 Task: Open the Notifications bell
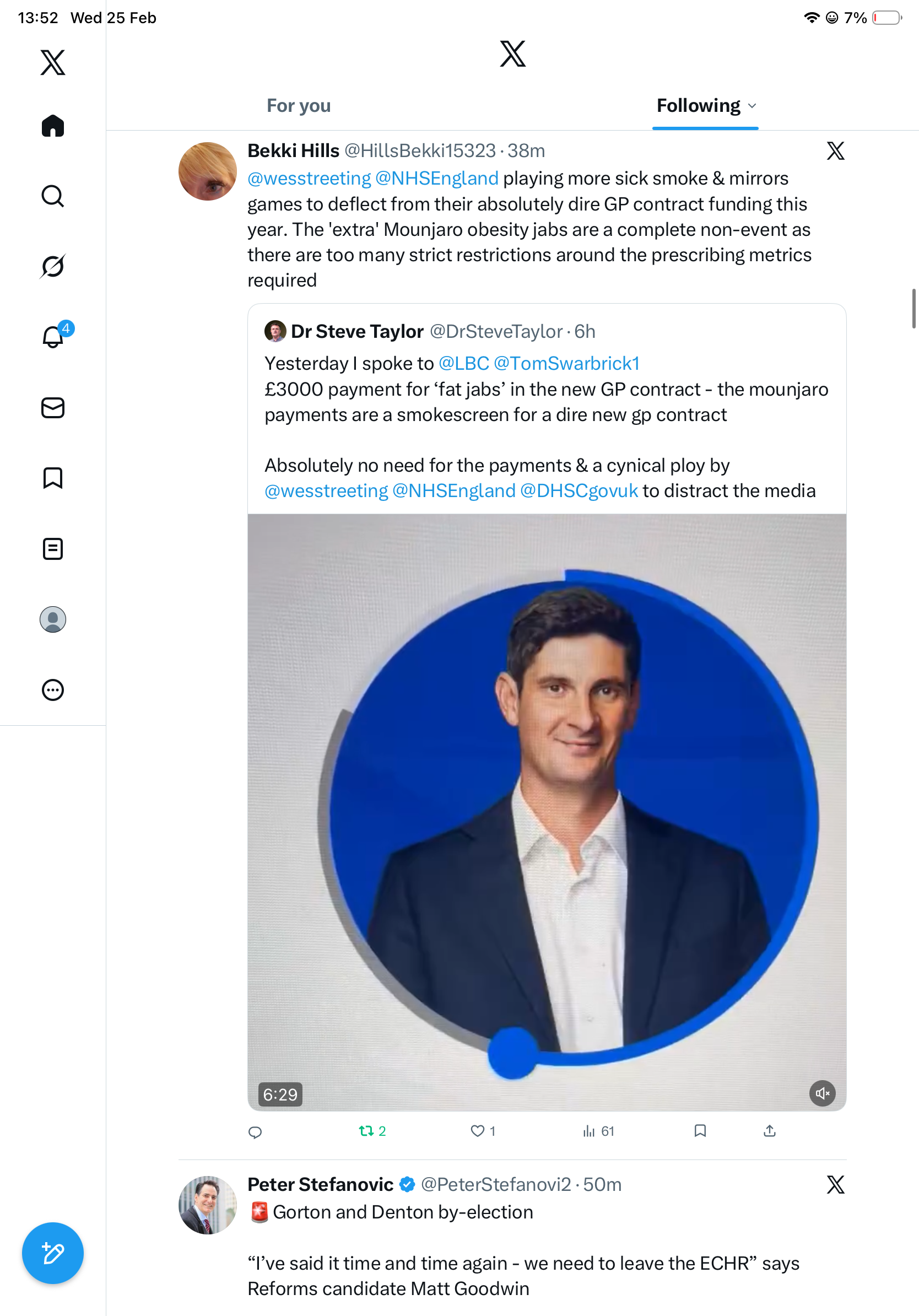(x=53, y=337)
